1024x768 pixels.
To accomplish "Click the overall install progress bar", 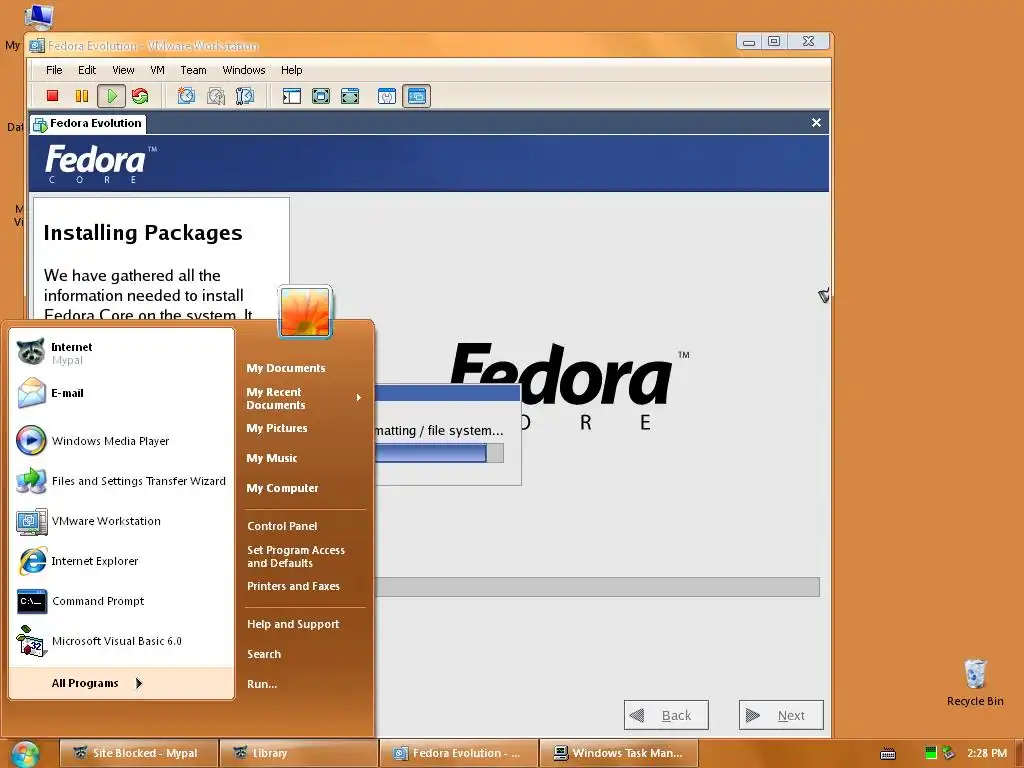I will pyautogui.click(x=597, y=586).
